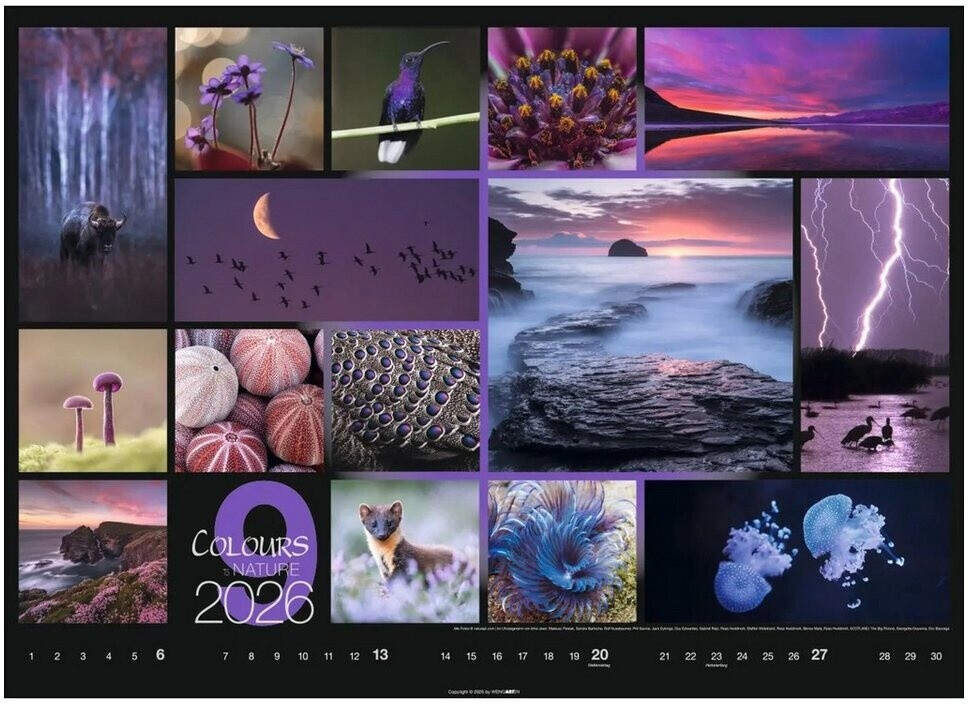Image resolution: width=968 pixels, height=707 pixels.
Task: Select the bold date 13
Action: (380, 656)
